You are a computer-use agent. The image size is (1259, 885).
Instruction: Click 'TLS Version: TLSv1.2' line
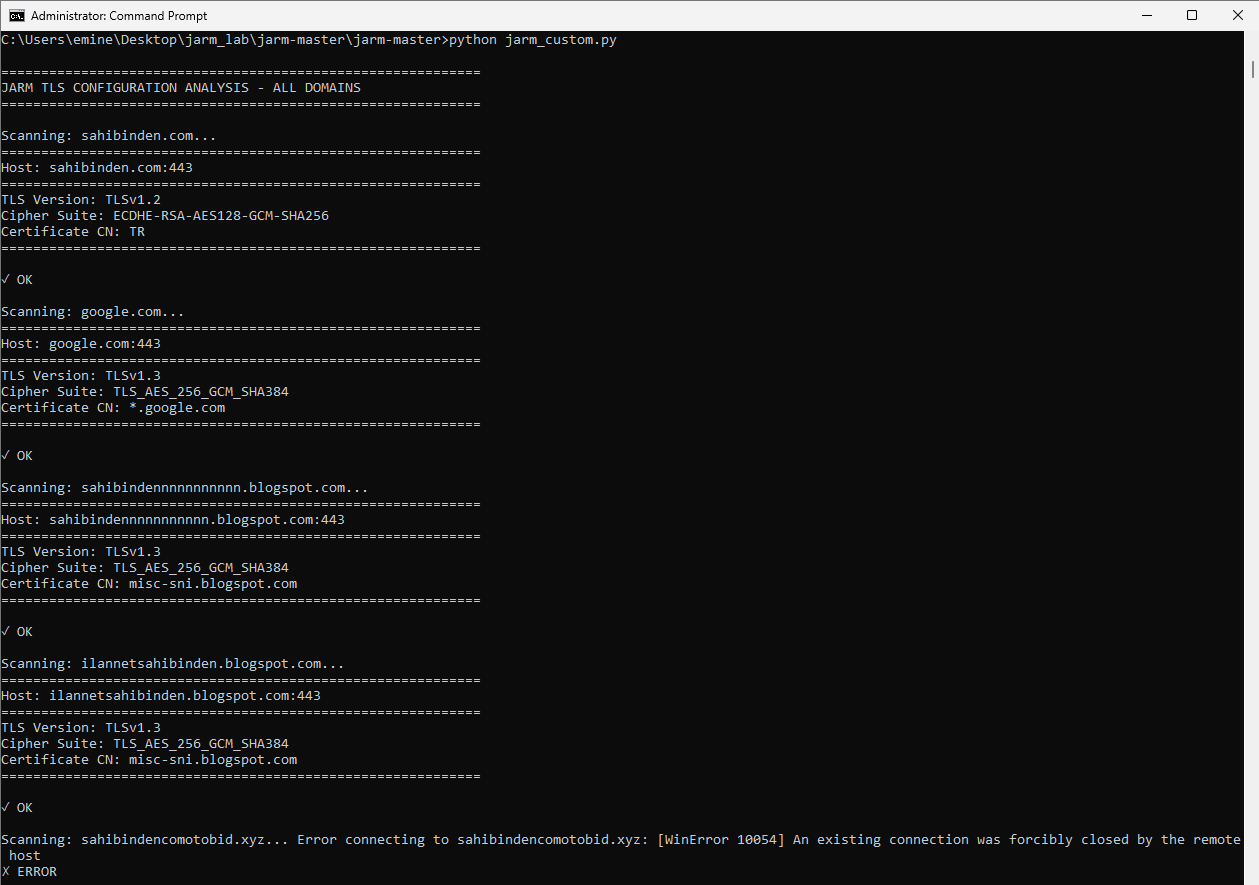(81, 200)
